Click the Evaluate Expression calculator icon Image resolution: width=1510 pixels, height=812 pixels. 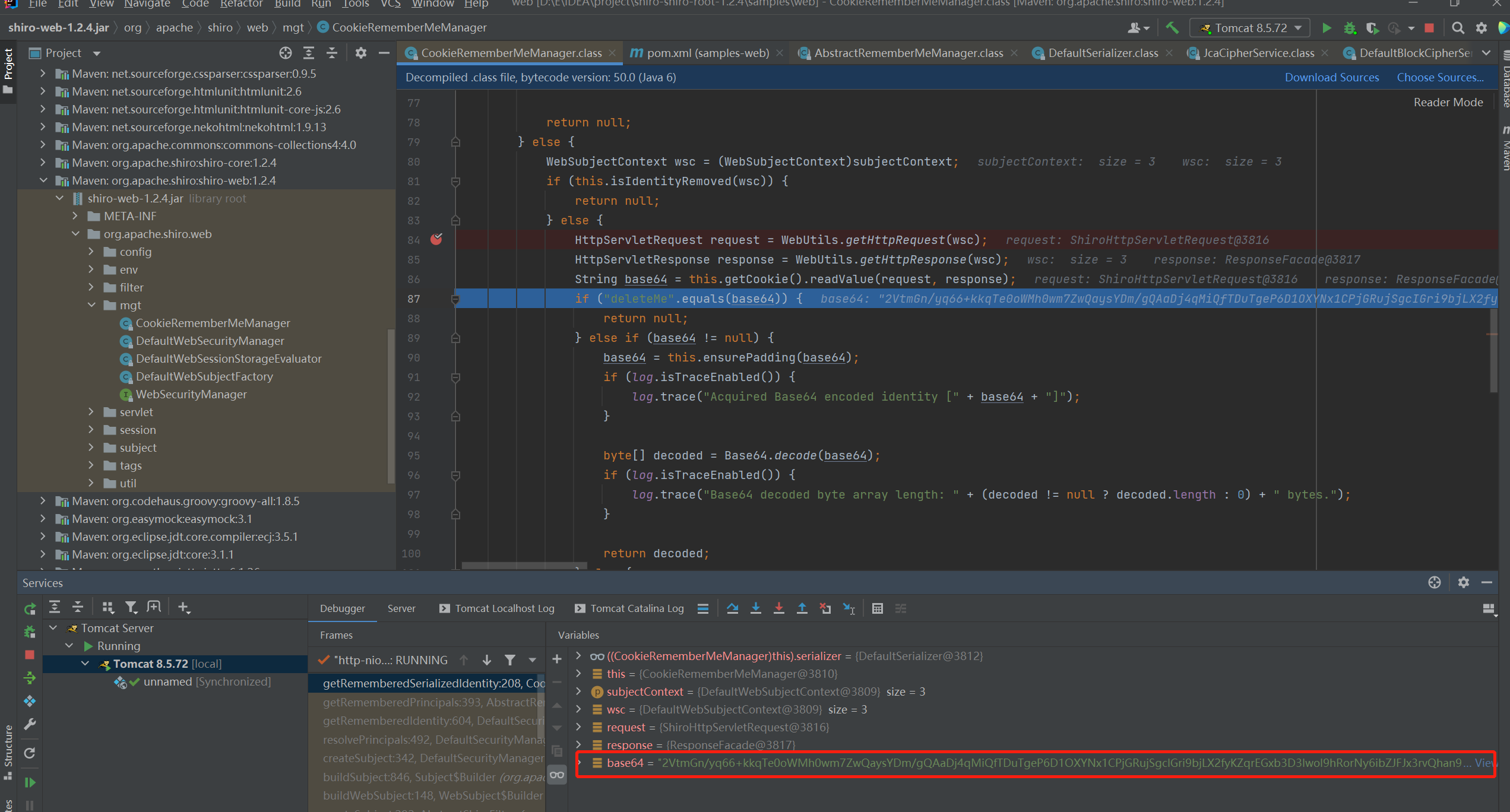[877, 608]
